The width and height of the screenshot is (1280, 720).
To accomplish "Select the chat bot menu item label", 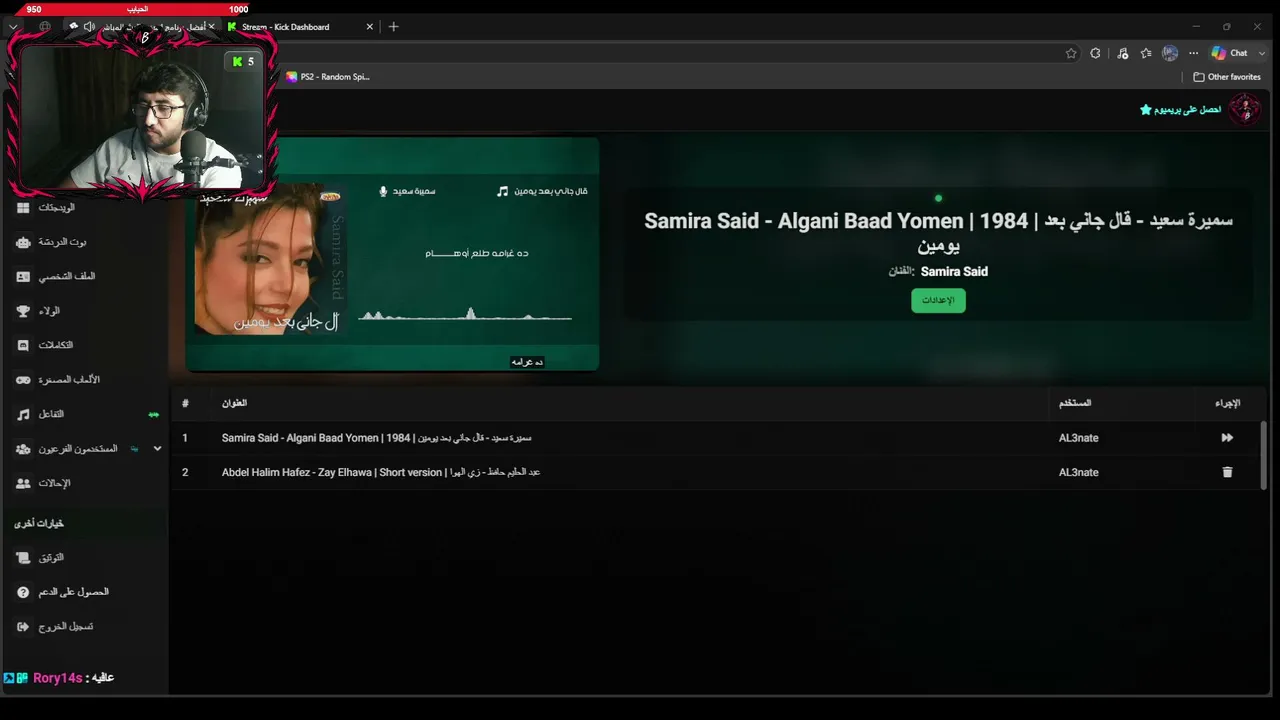I will pos(62,242).
